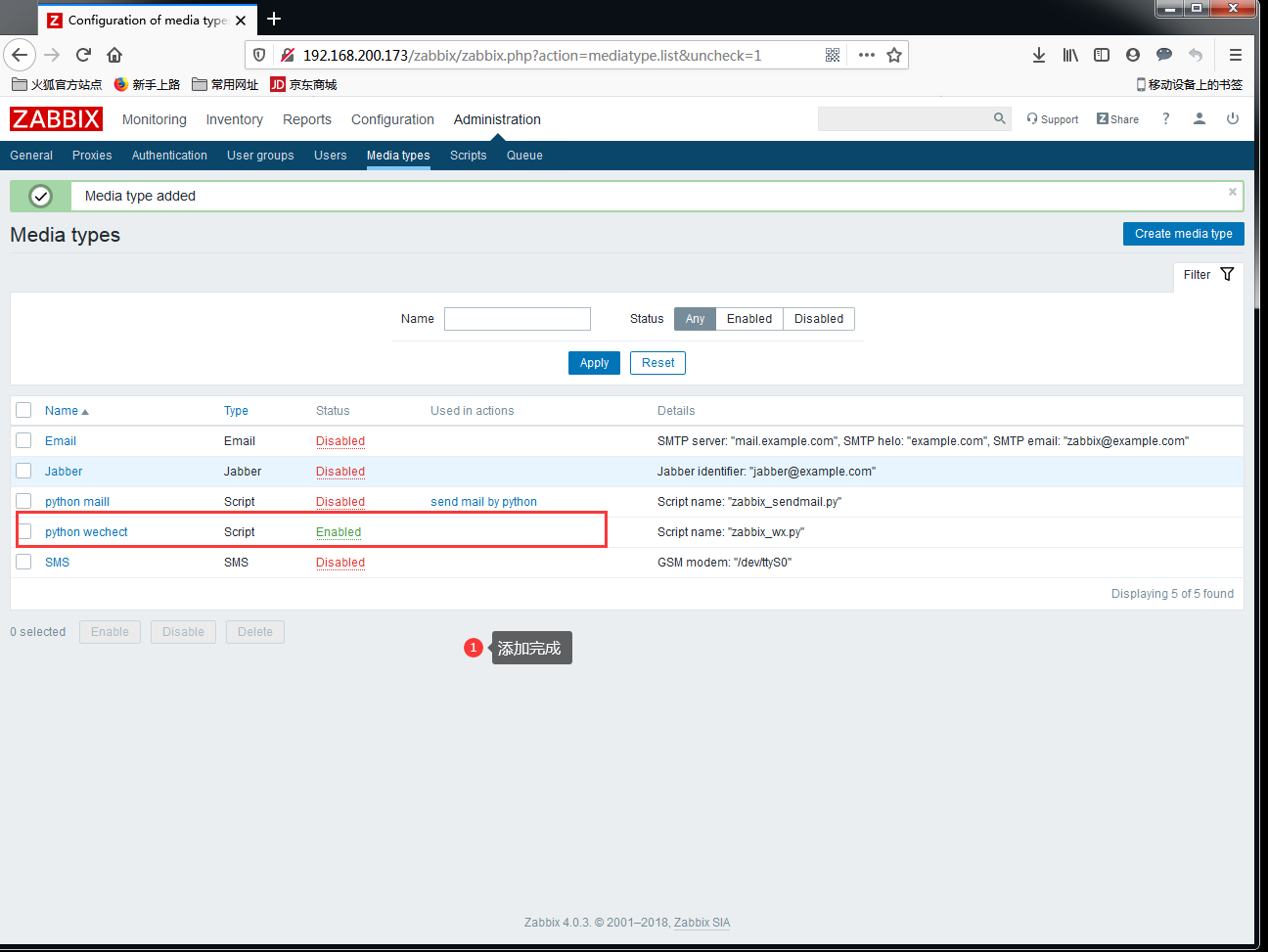1268x952 pixels.
Task: Open the python wechect media type link
Action: 86,532
